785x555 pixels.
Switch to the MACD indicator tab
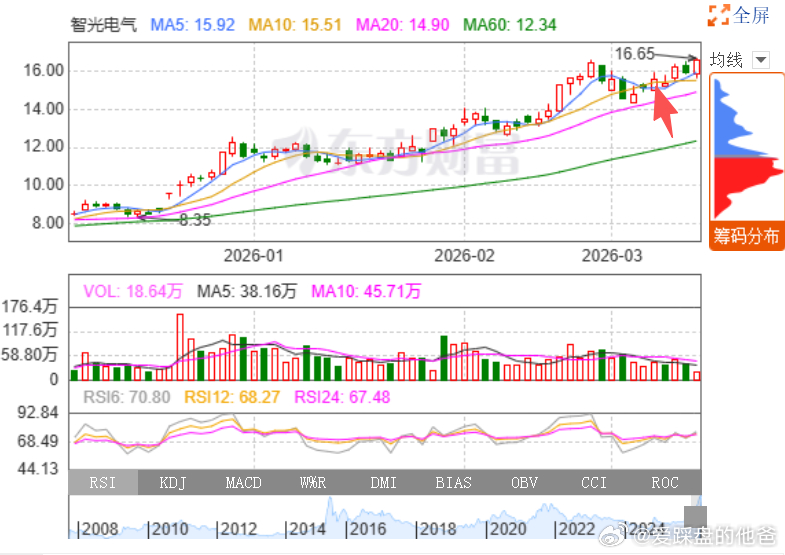(243, 482)
